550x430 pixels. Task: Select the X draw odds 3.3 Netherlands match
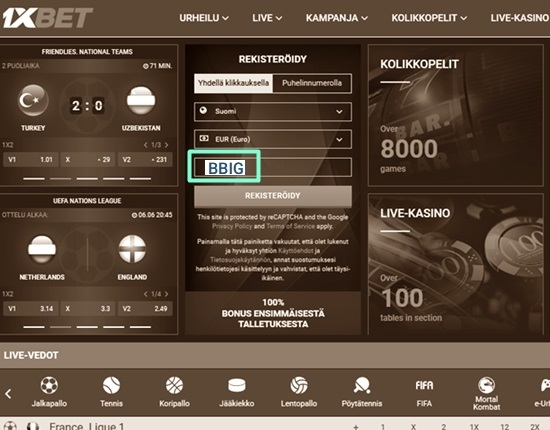point(88,309)
